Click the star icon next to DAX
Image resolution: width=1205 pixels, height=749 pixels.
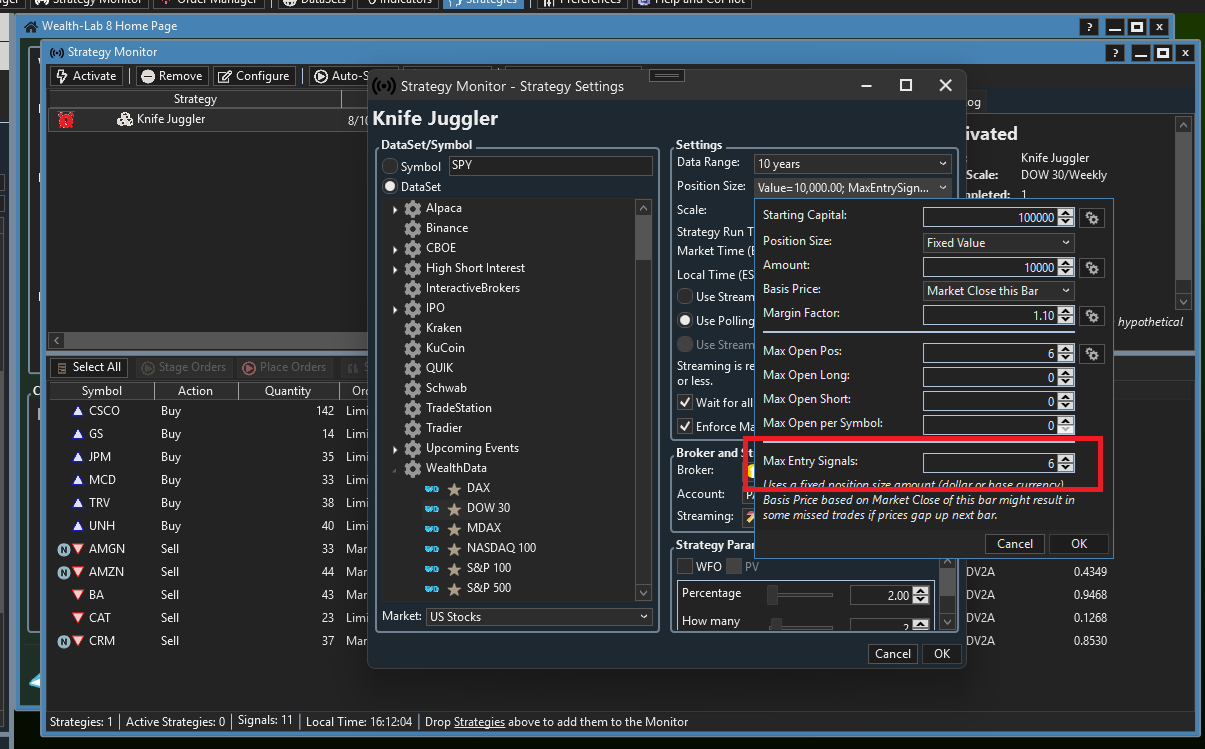[x=454, y=488]
